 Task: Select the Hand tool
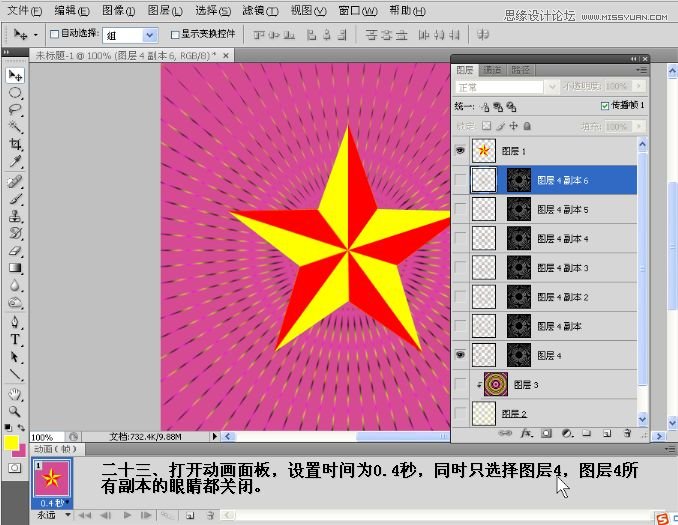[15, 394]
